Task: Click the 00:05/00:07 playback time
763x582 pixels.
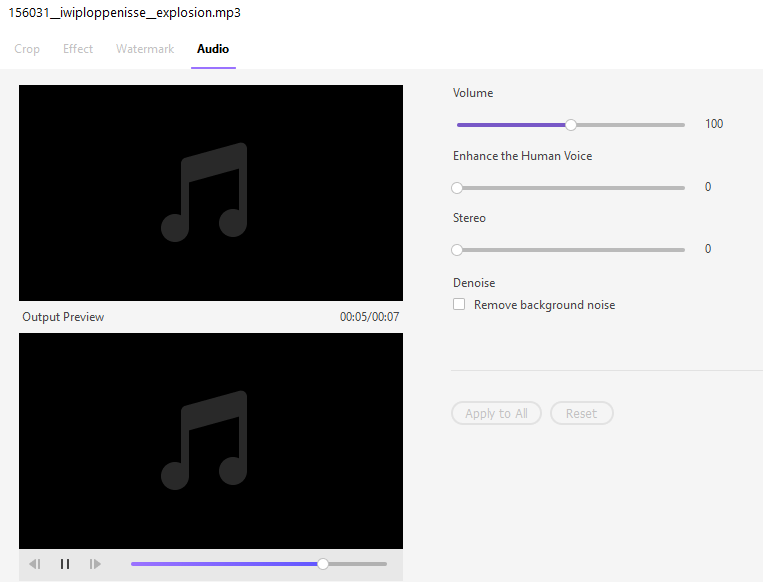Action: point(369,317)
